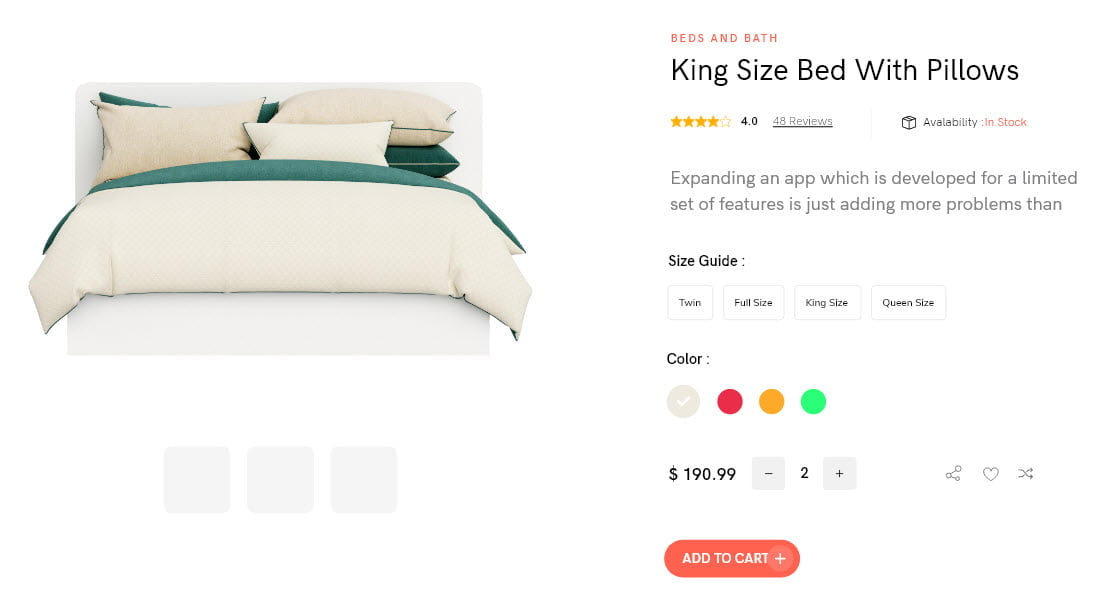1103x612 pixels.
Task: View the third product thumbnail
Action: point(364,480)
